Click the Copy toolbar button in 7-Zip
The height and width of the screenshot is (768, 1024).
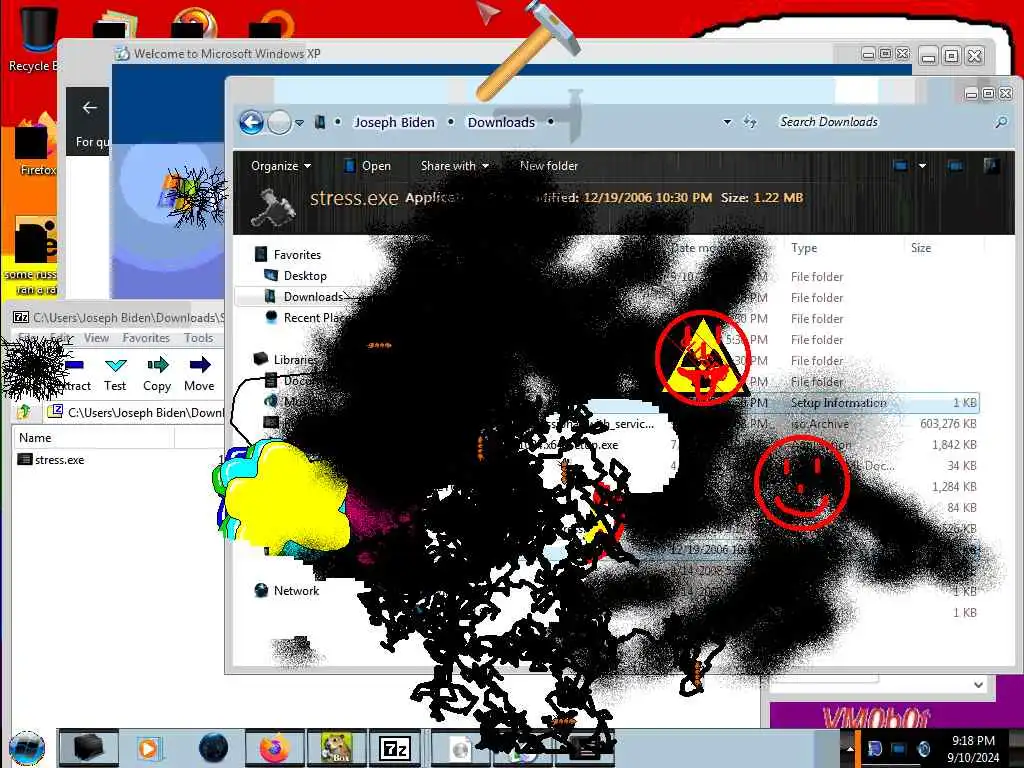[x=157, y=374]
